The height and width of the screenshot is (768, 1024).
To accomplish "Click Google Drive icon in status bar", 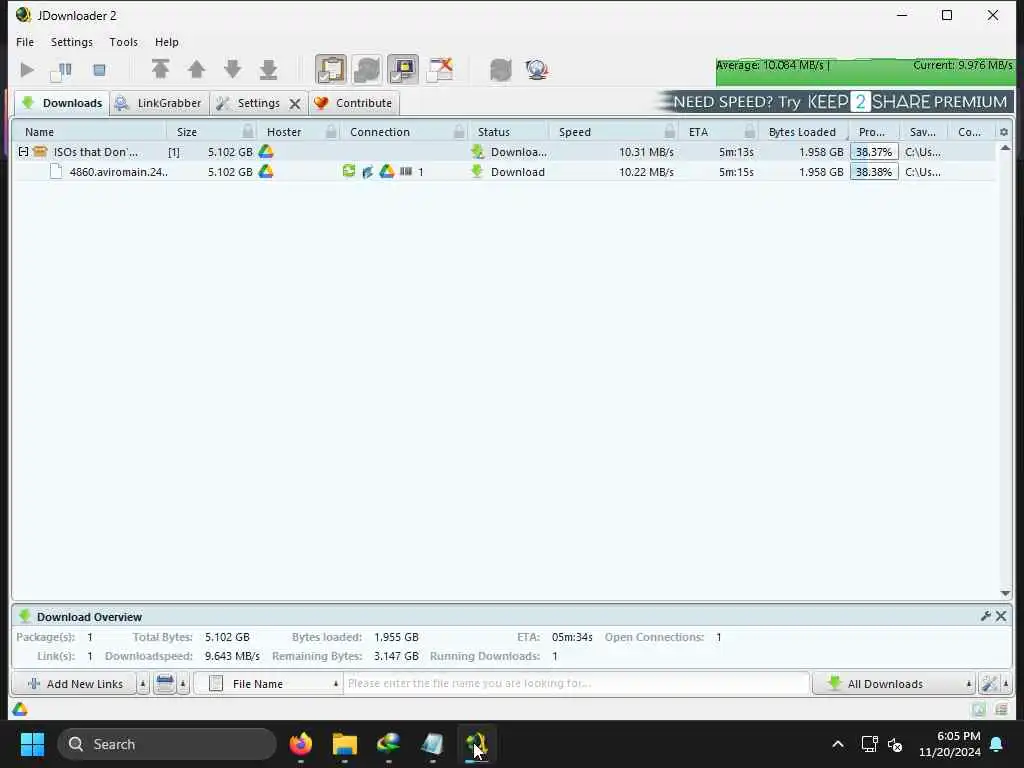I will pos(20,709).
